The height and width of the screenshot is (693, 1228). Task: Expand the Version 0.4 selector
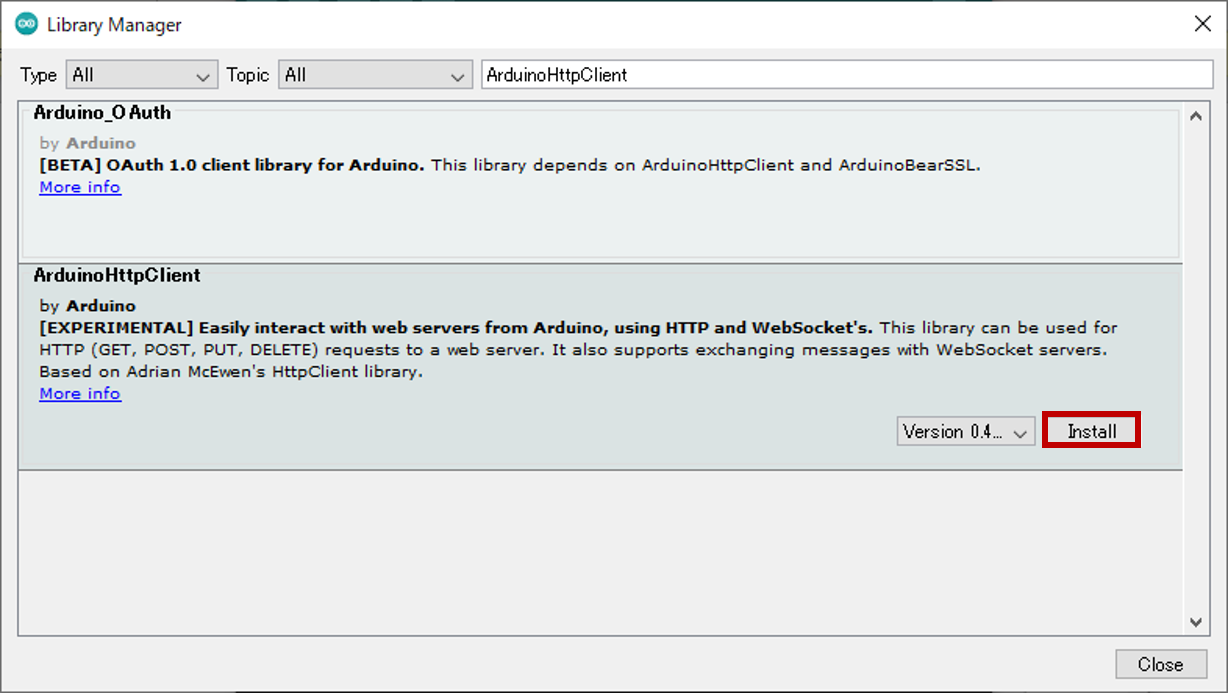click(965, 432)
